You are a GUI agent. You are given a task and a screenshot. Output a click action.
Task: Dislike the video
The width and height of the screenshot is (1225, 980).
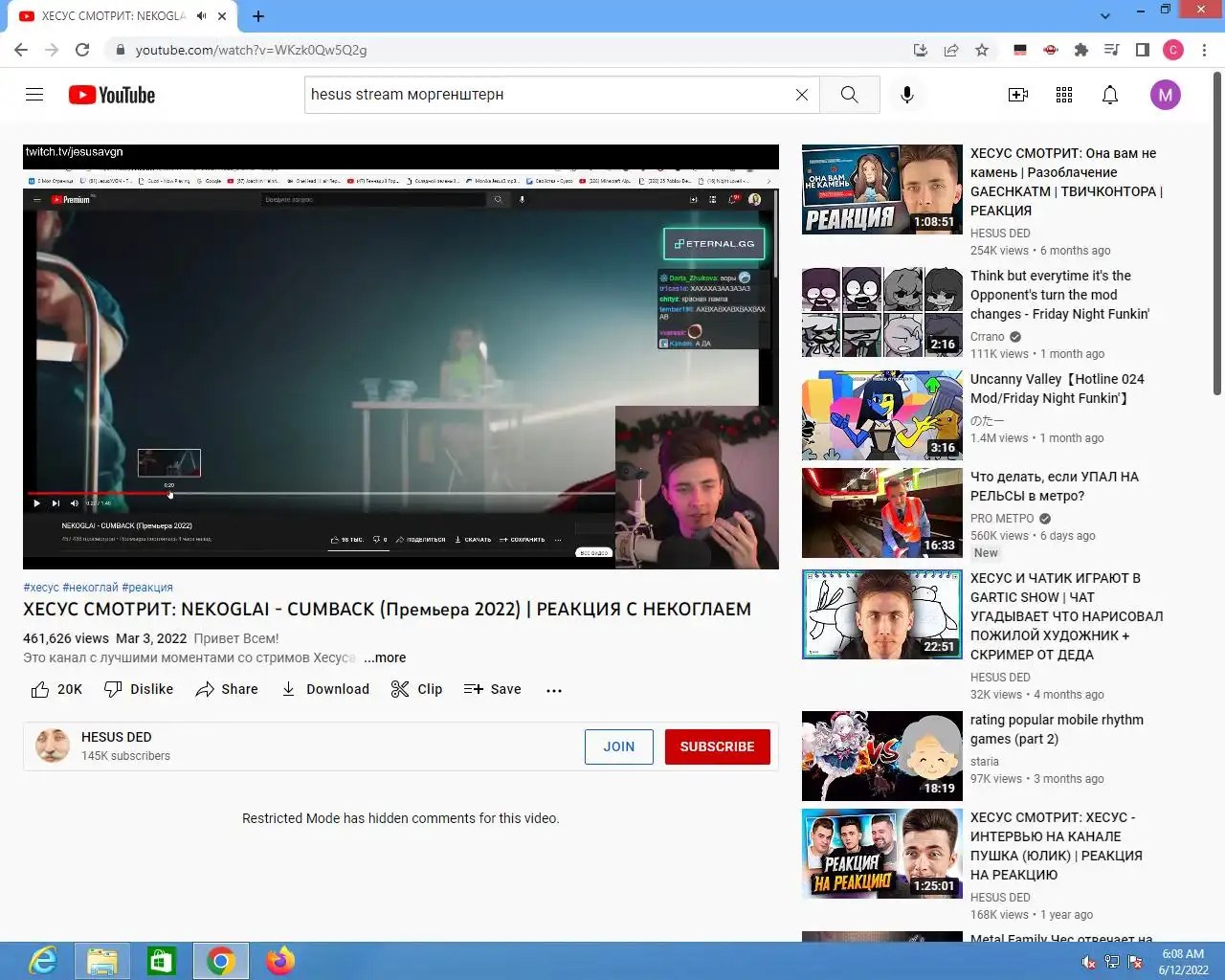139,689
